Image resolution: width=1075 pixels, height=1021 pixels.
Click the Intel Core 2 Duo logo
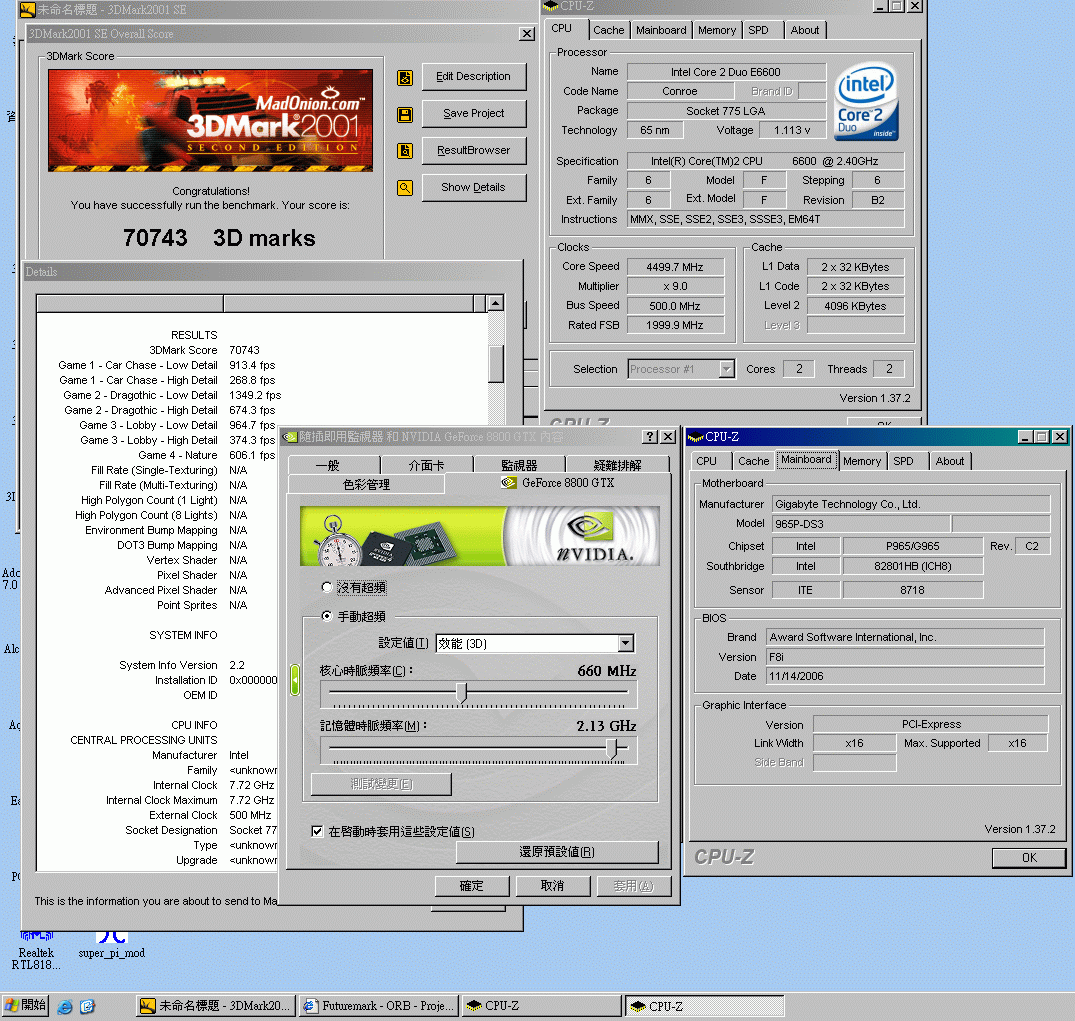[x=867, y=101]
